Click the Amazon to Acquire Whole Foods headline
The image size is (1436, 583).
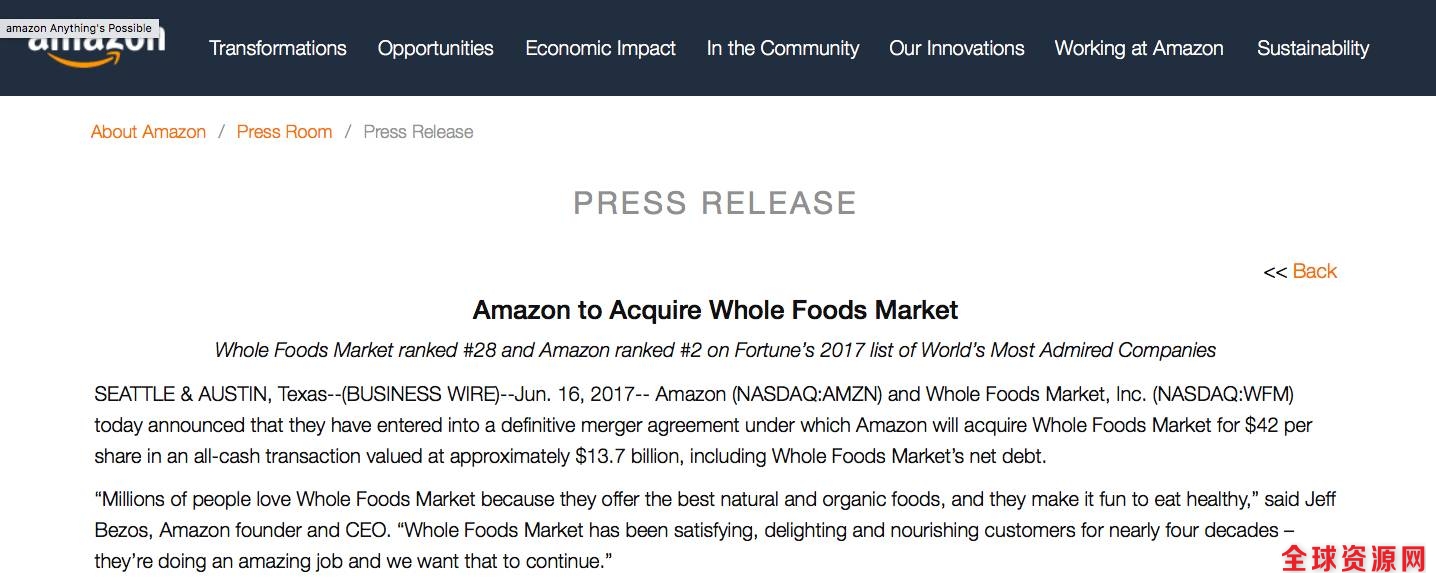pos(715,310)
